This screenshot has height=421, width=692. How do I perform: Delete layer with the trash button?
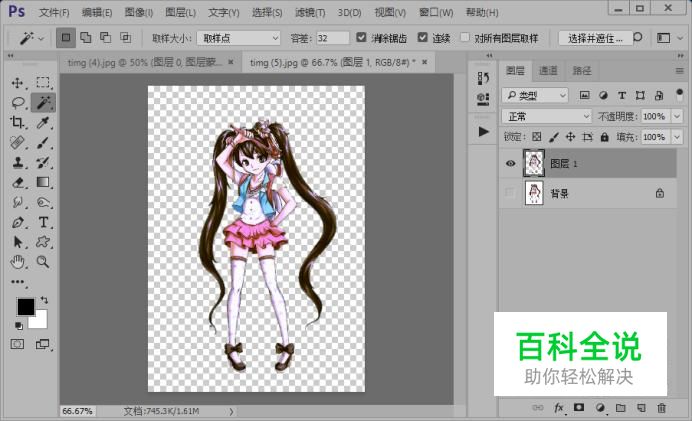point(662,407)
